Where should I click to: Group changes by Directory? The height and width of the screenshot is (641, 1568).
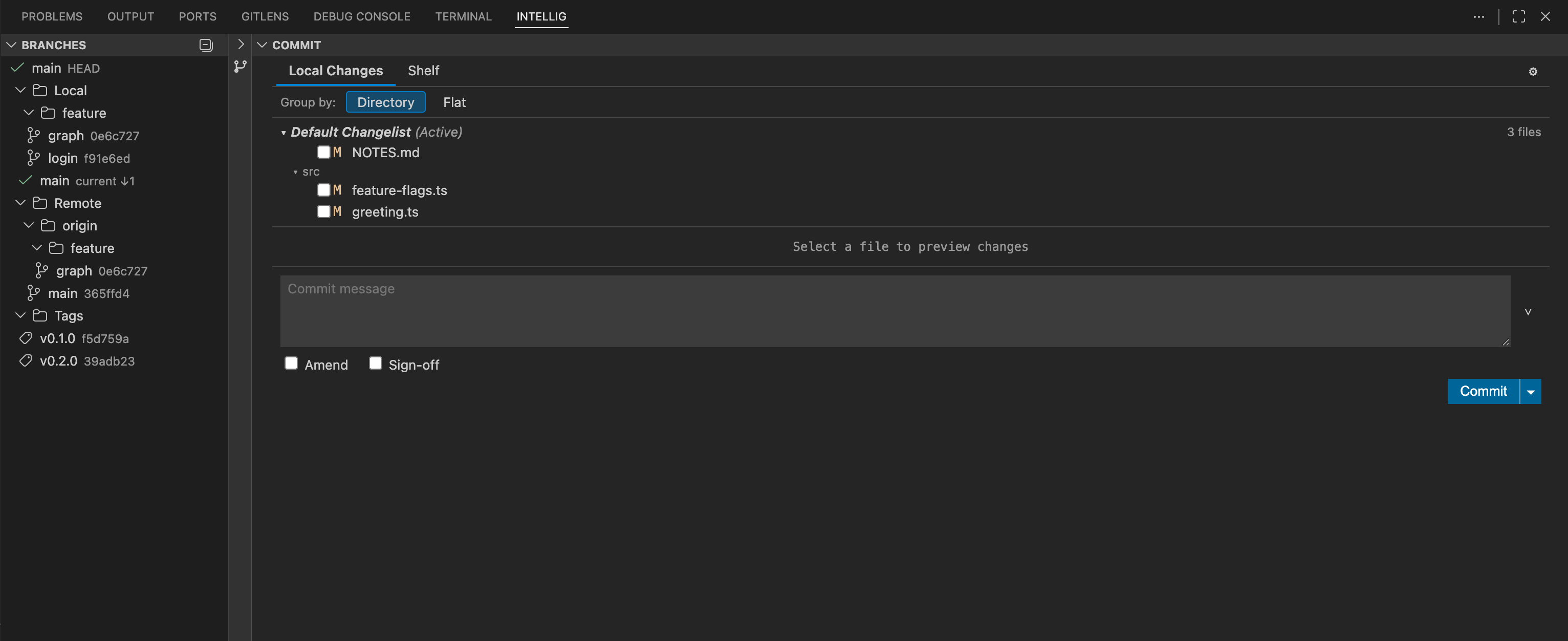385,102
